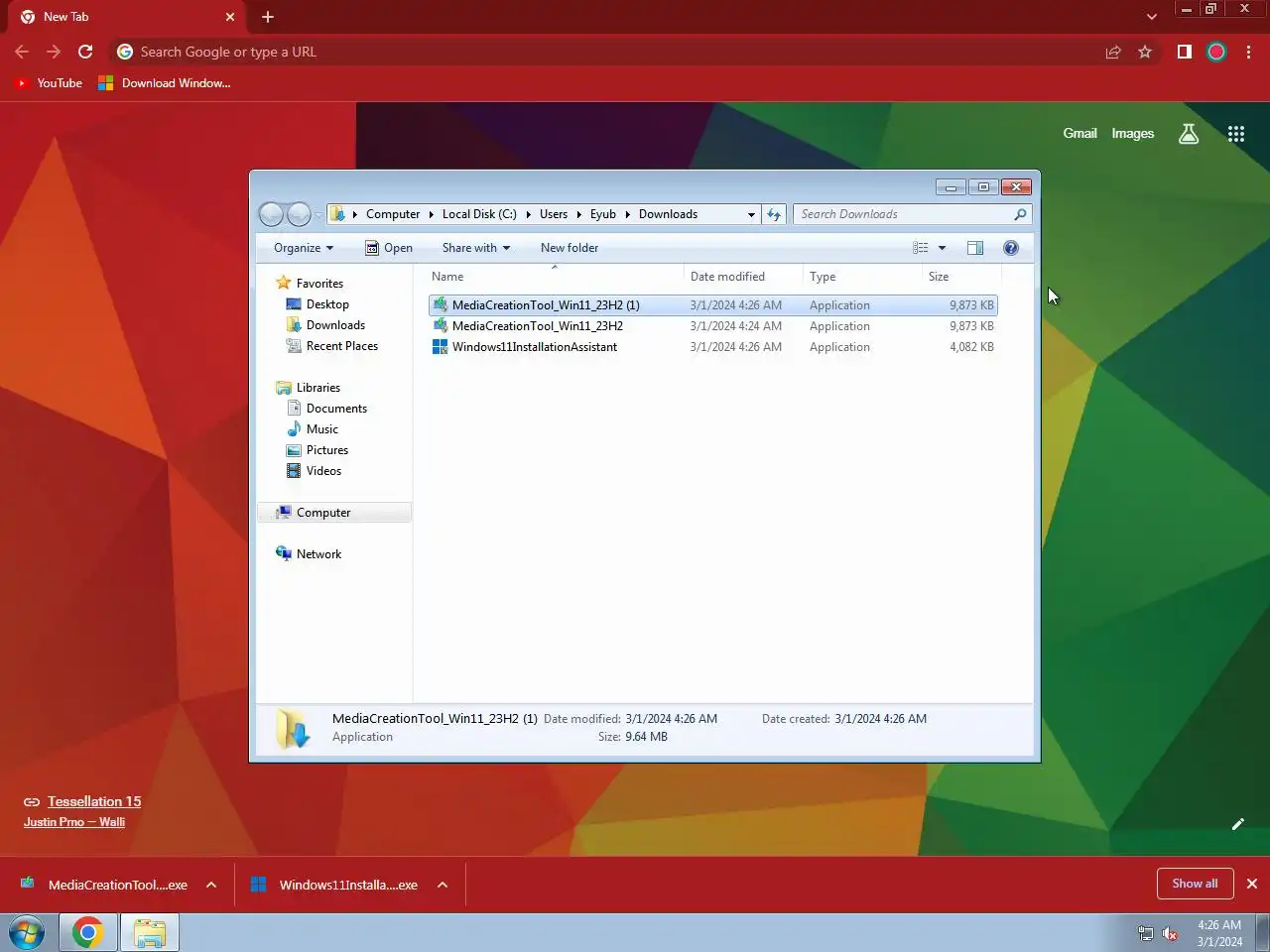Open Chrome tab search dropdown arrow
This screenshot has height=952, width=1270.
pyautogui.click(x=1151, y=17)
